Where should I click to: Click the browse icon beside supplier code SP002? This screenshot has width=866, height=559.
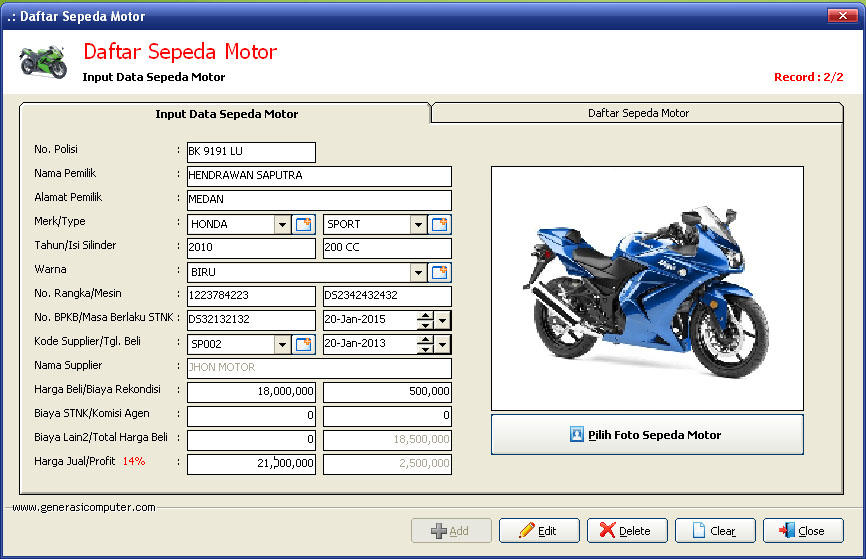(304, 344)
